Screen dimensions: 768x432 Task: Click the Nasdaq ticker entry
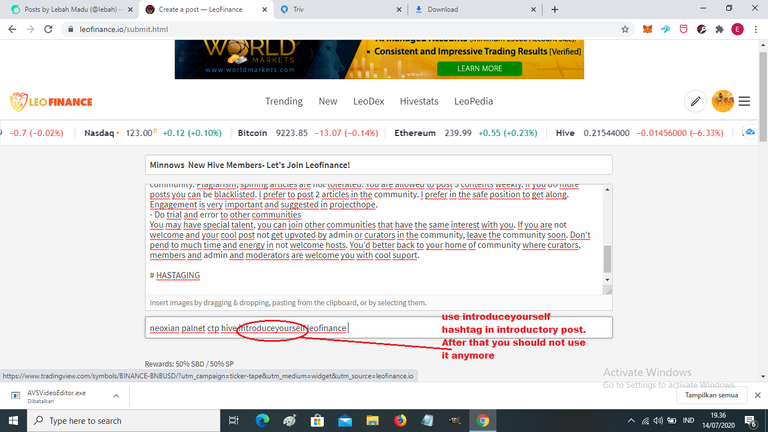(x=153, y=133)
